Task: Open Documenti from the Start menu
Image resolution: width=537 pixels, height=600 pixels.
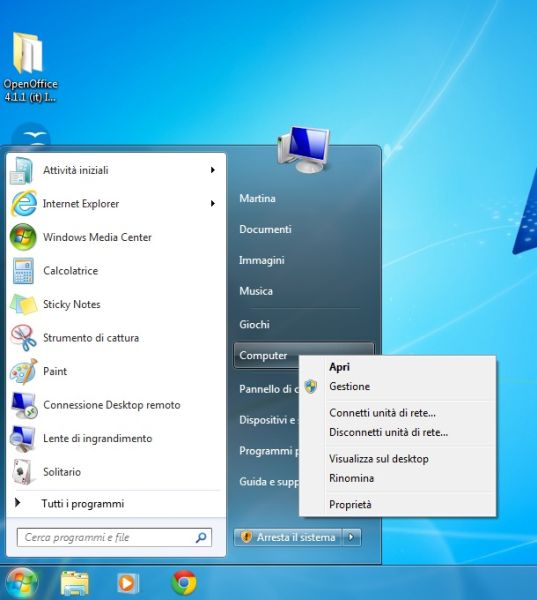Action: (x=265, y=229)
